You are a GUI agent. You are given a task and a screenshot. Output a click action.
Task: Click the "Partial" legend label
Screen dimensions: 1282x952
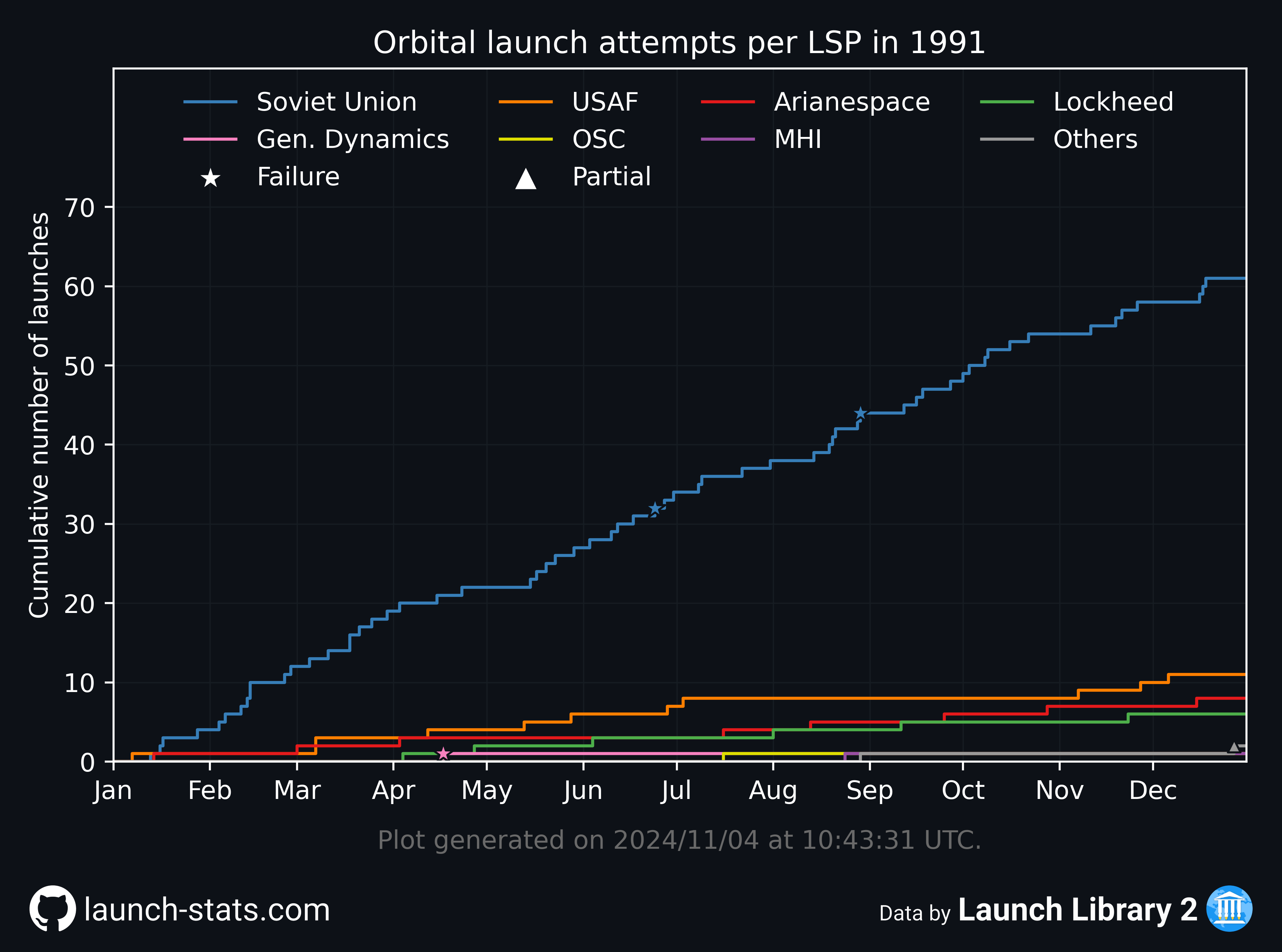coord(612,177)
